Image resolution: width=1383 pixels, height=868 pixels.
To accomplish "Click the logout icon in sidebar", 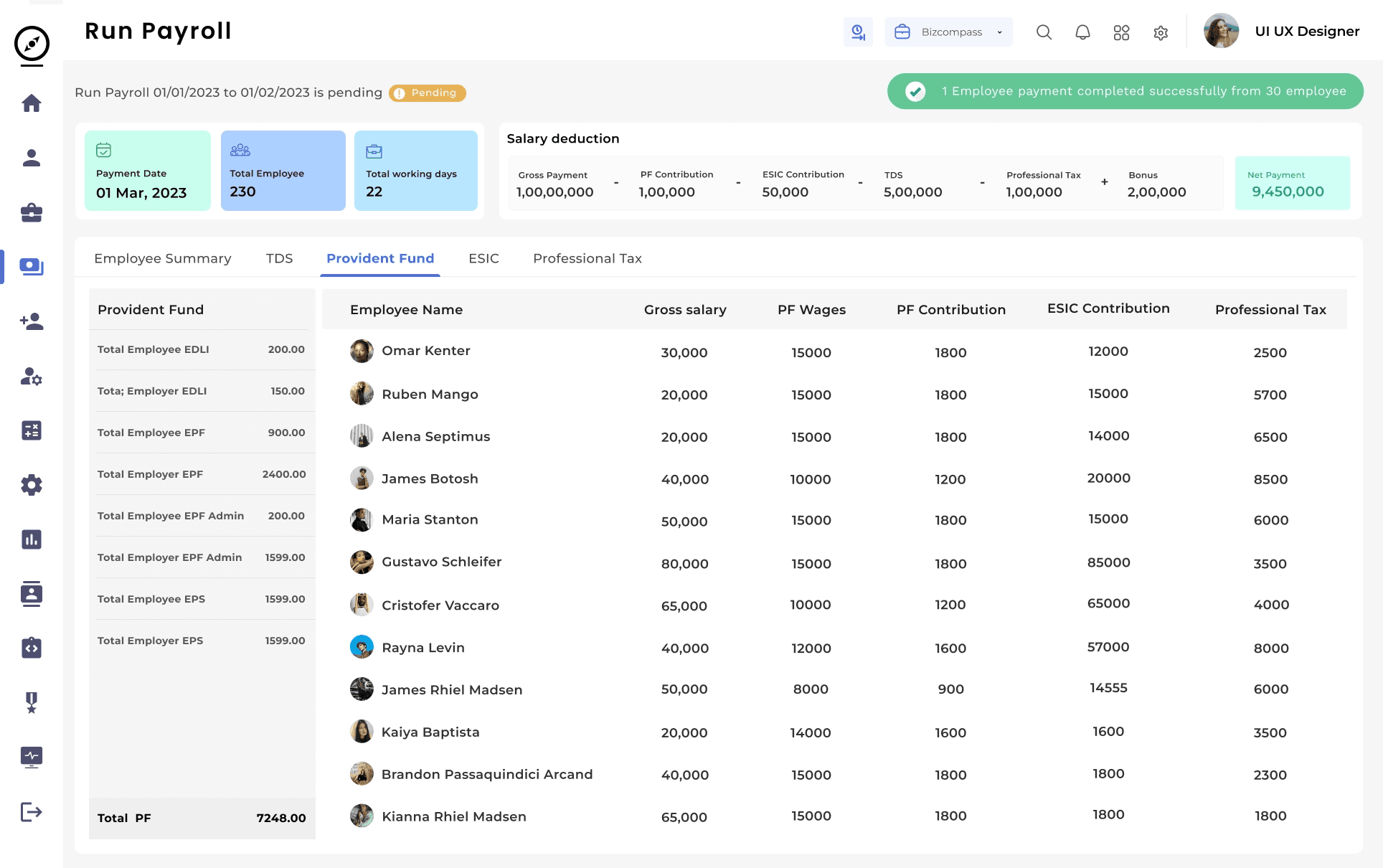I will coord(32,812).
